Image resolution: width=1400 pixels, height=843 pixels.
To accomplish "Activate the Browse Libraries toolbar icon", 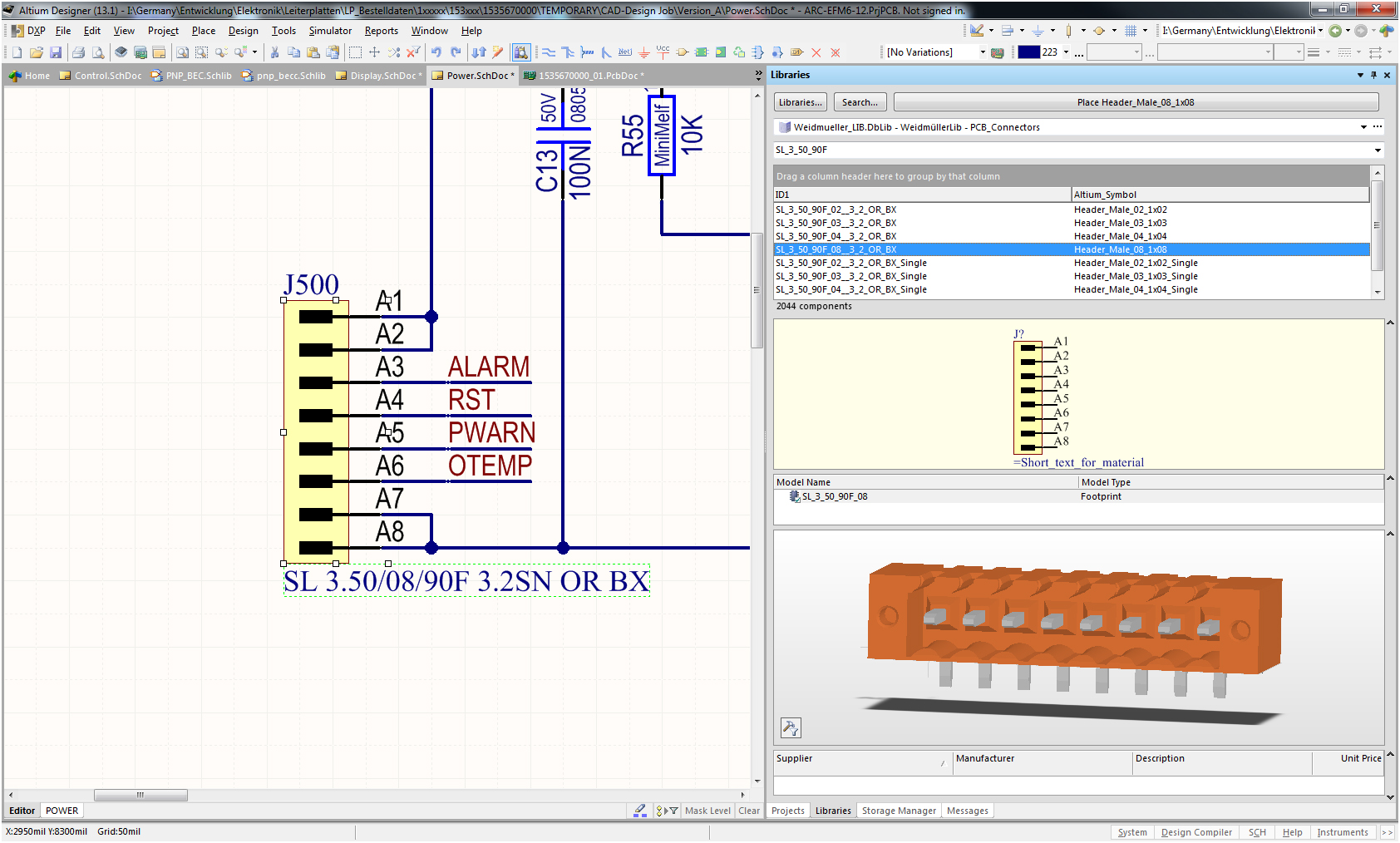I will 520,52.
